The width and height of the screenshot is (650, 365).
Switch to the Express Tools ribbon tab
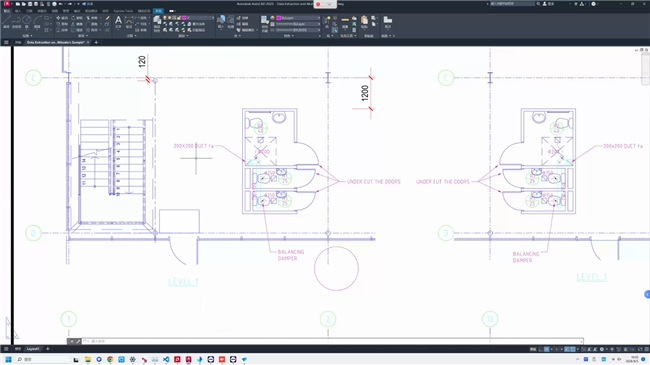tap(123, 11)
